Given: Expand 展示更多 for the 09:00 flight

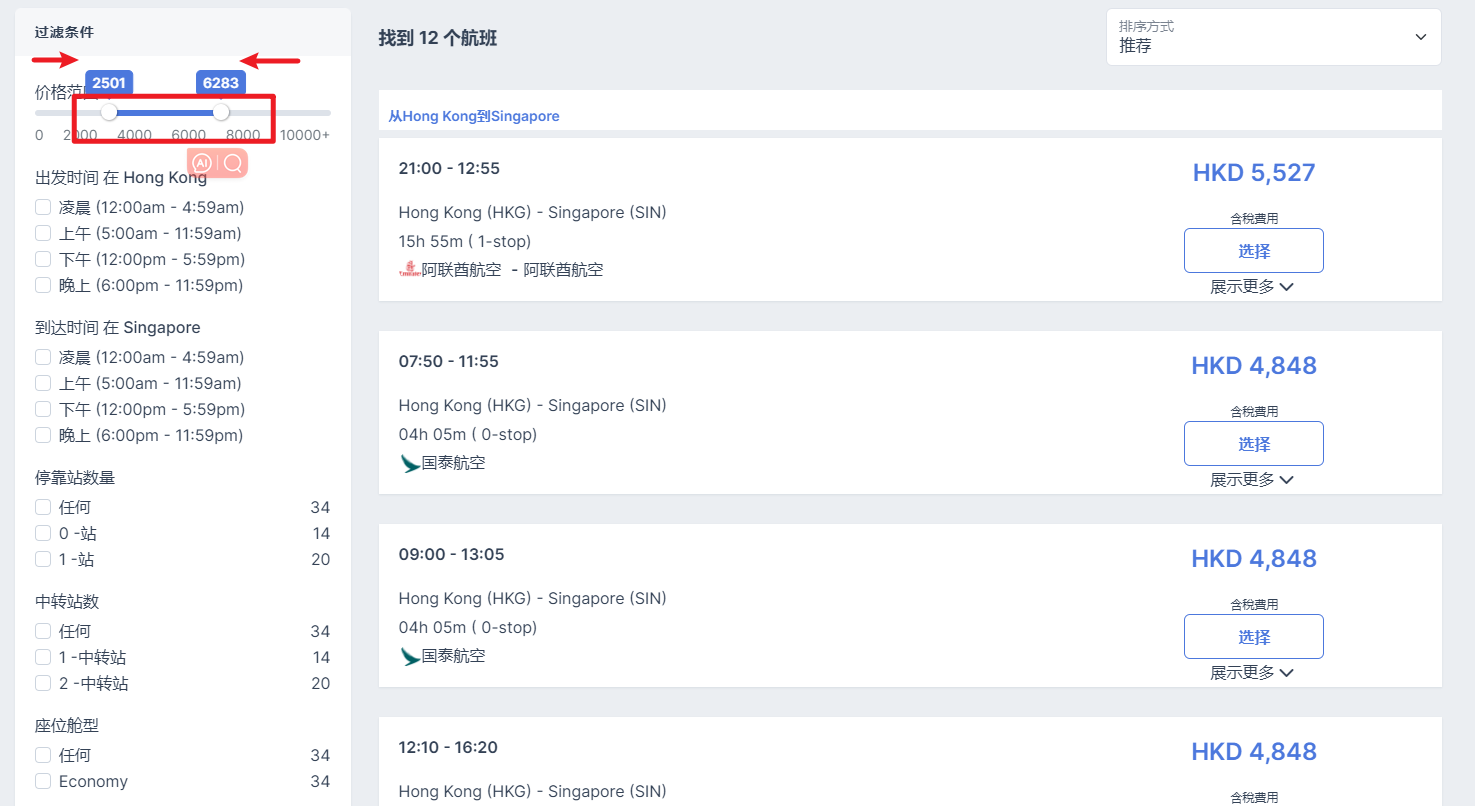Looking at the screenshot, I should (x=1252, y=673).
